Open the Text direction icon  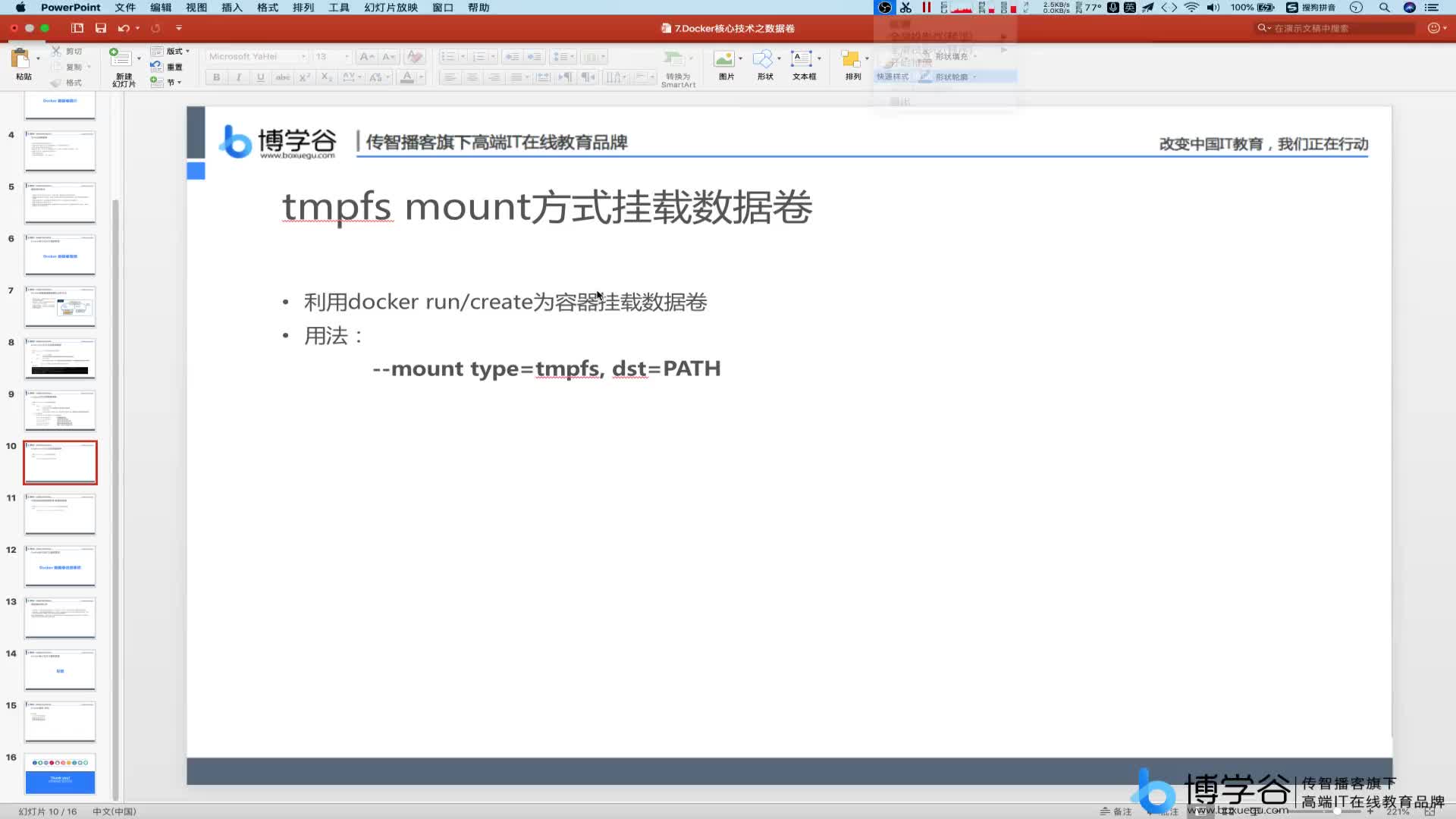tap(615, 77)
